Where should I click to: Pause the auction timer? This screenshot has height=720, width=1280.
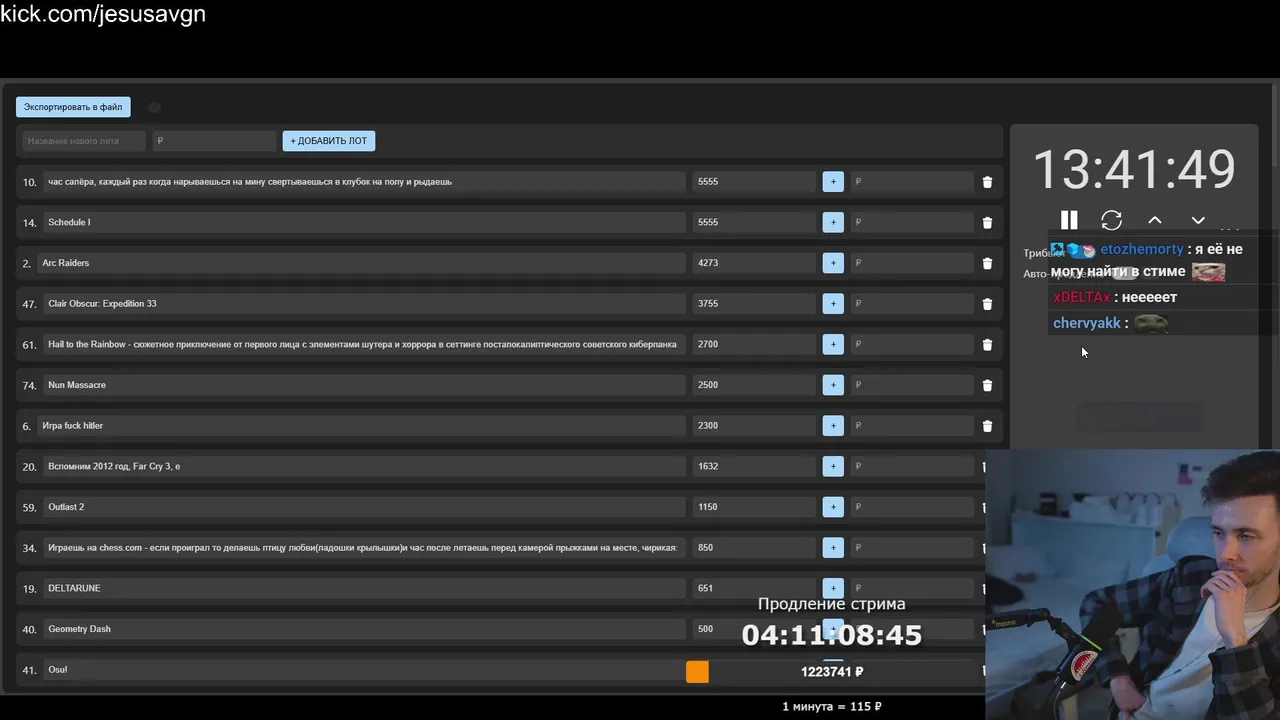[1069, 220]
